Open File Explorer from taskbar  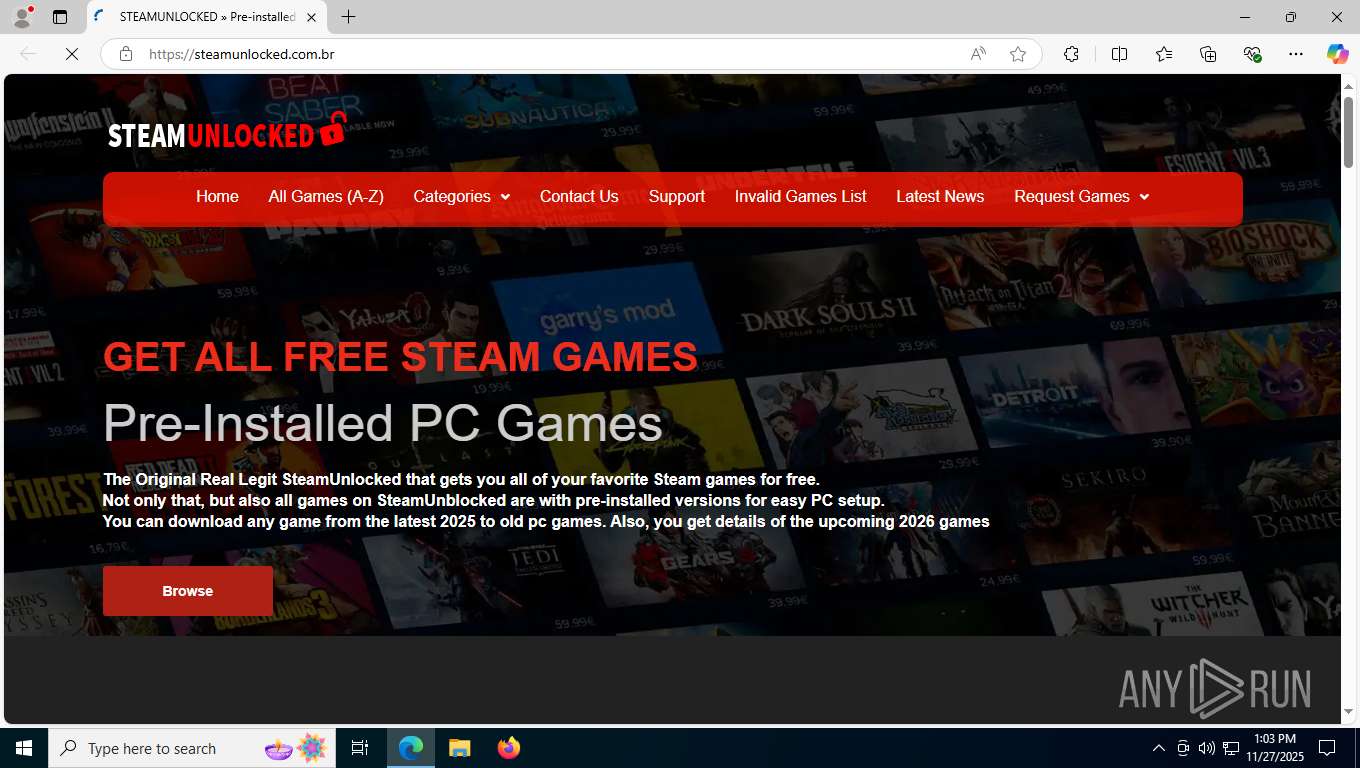[459, 748]
